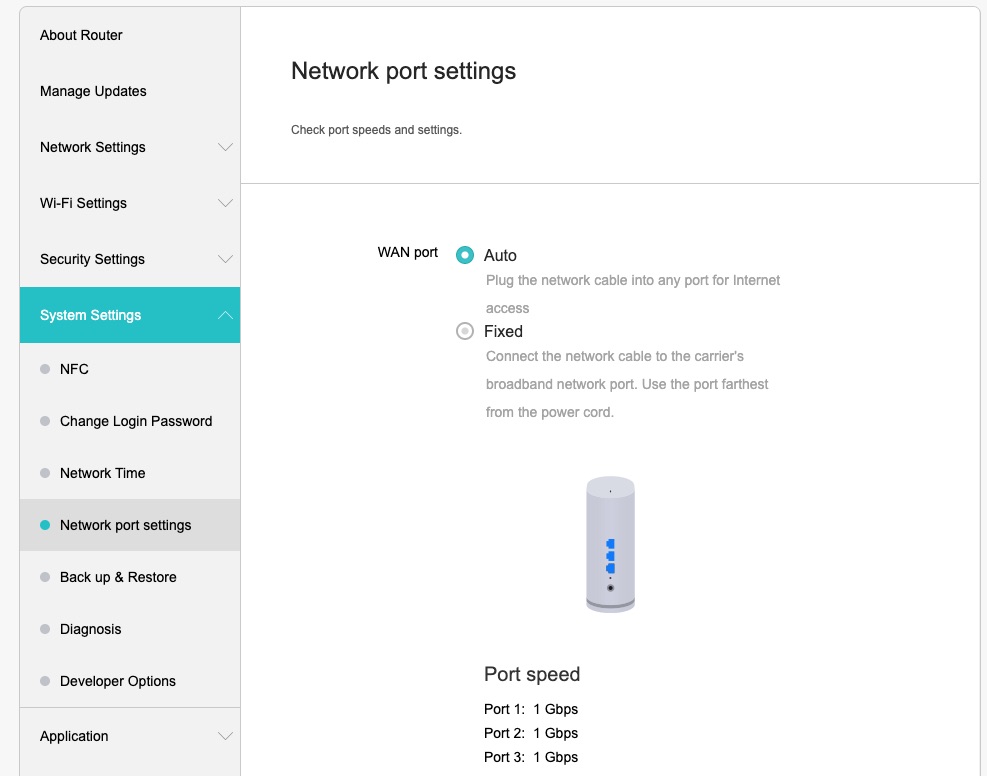The height and width of the screenshot is (776, 987).
Task: Select the Auto WAN port radio button
Action: (465, 255)
